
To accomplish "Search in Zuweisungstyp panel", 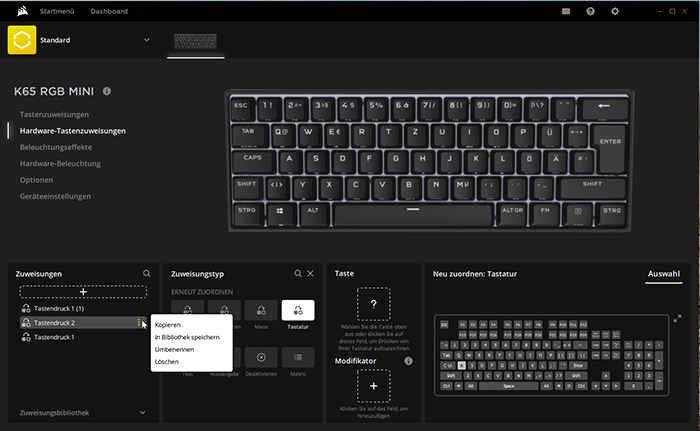I will (x=298, y=273).
